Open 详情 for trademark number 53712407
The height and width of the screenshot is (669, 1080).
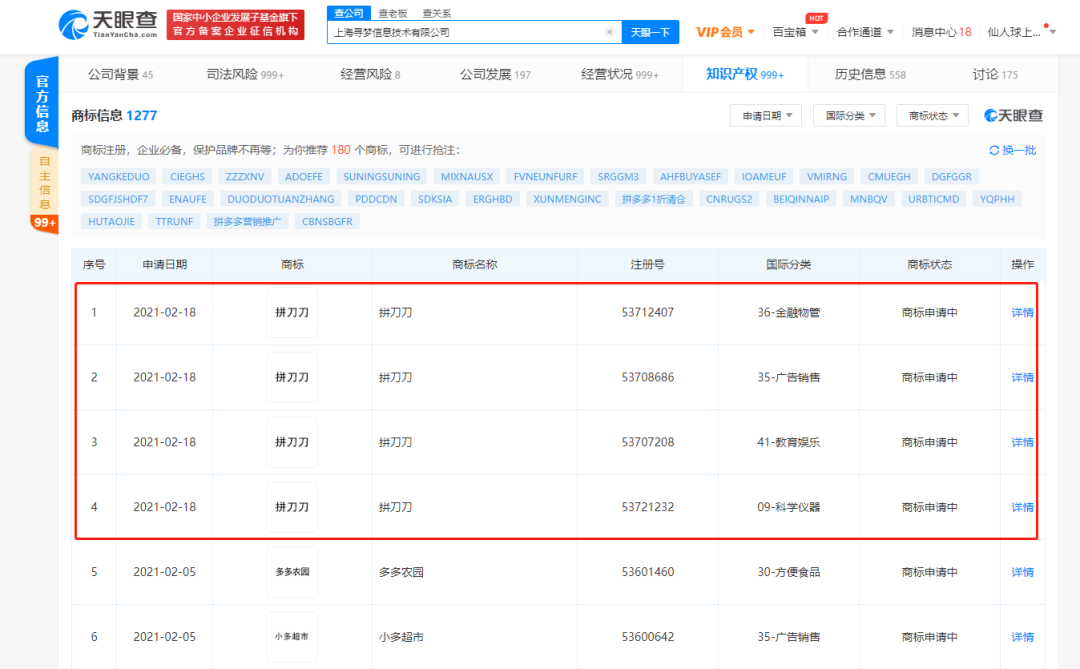[x=1020, y=312]
